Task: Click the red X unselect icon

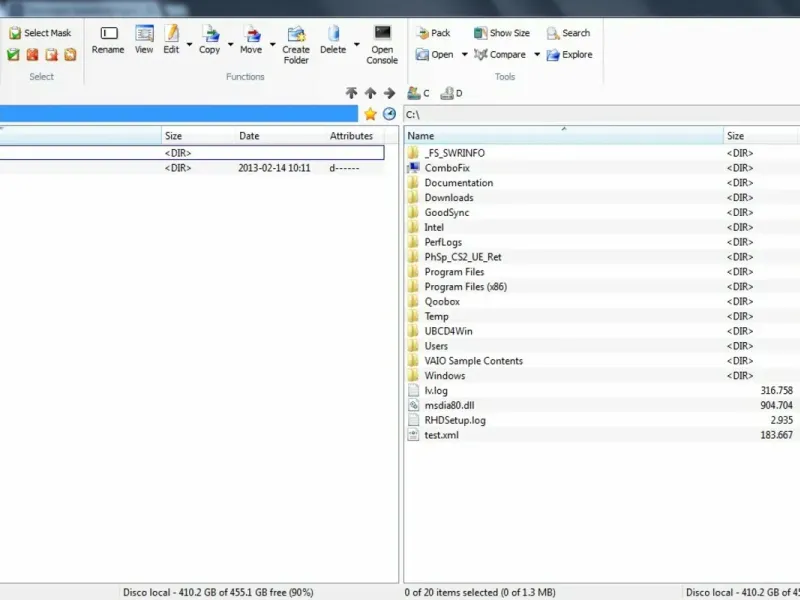Action: pyautogui.click(x=32, y=55)
